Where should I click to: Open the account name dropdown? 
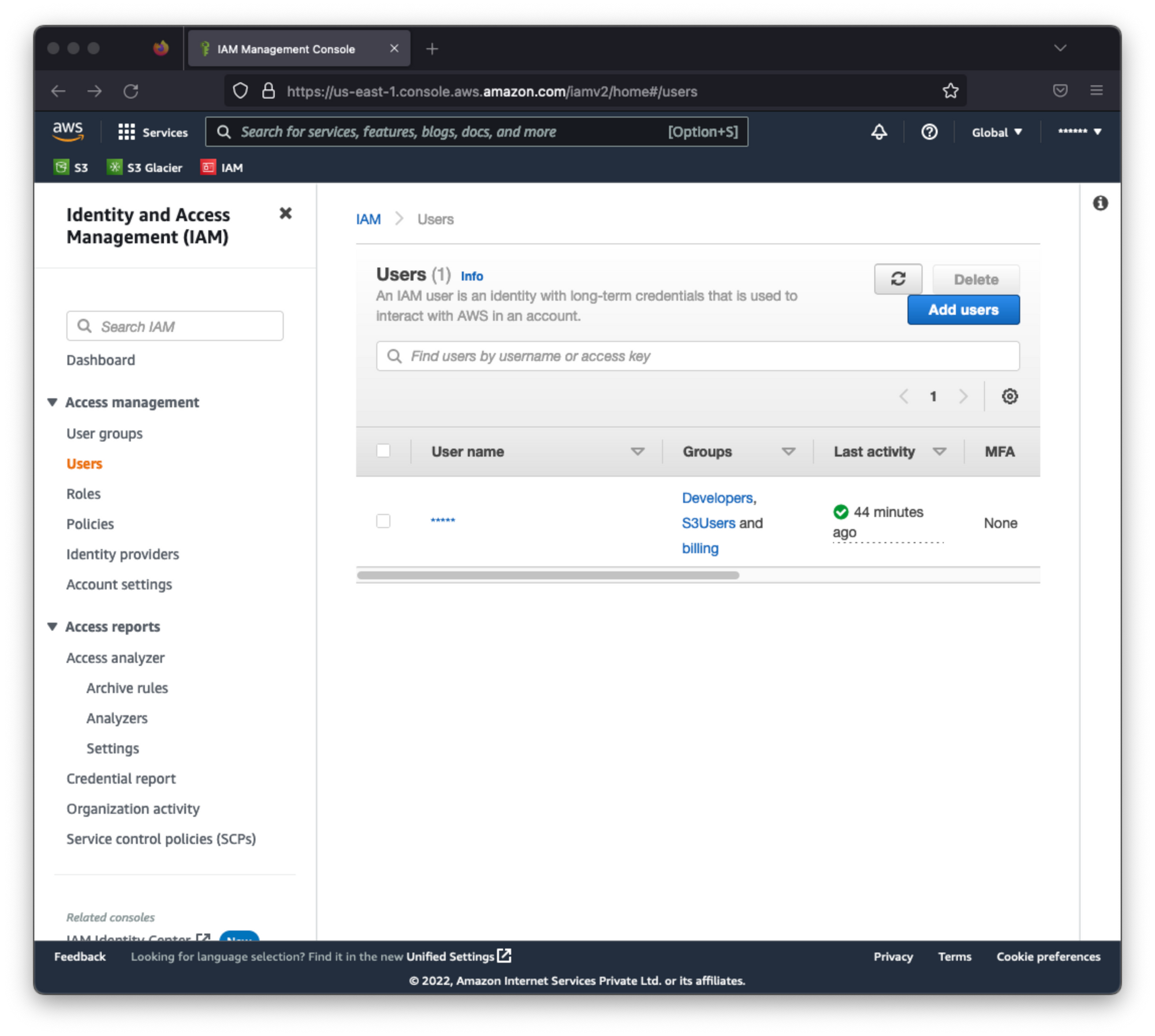point(1079,132)
